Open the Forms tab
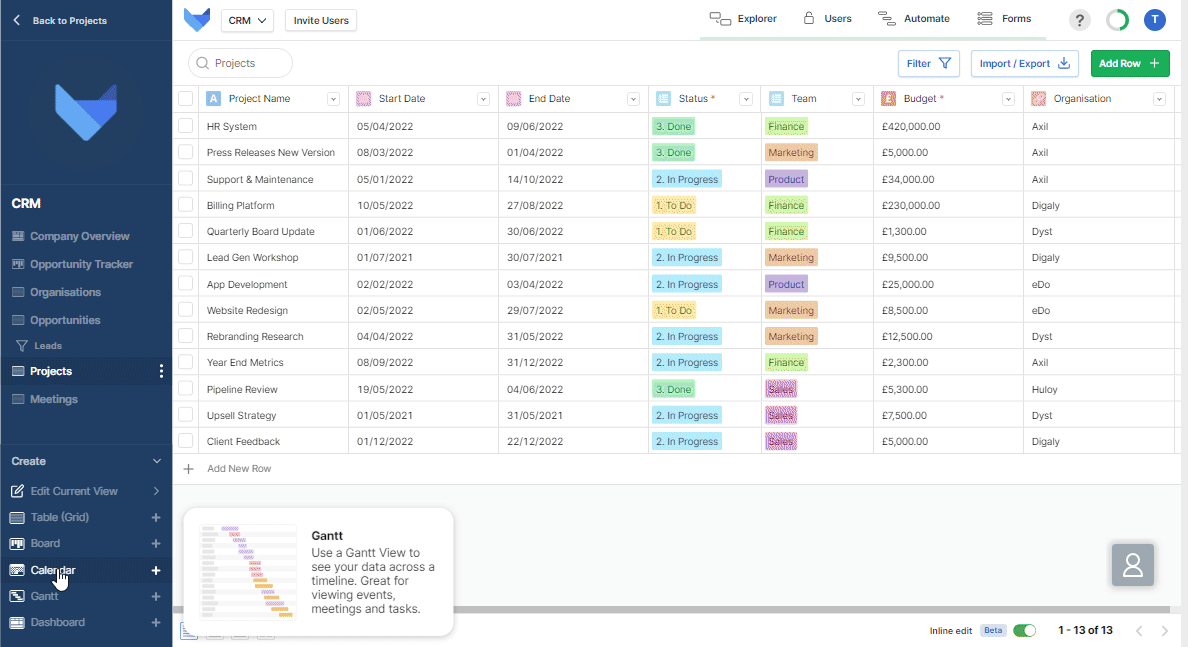 (x=1004, y=19)
